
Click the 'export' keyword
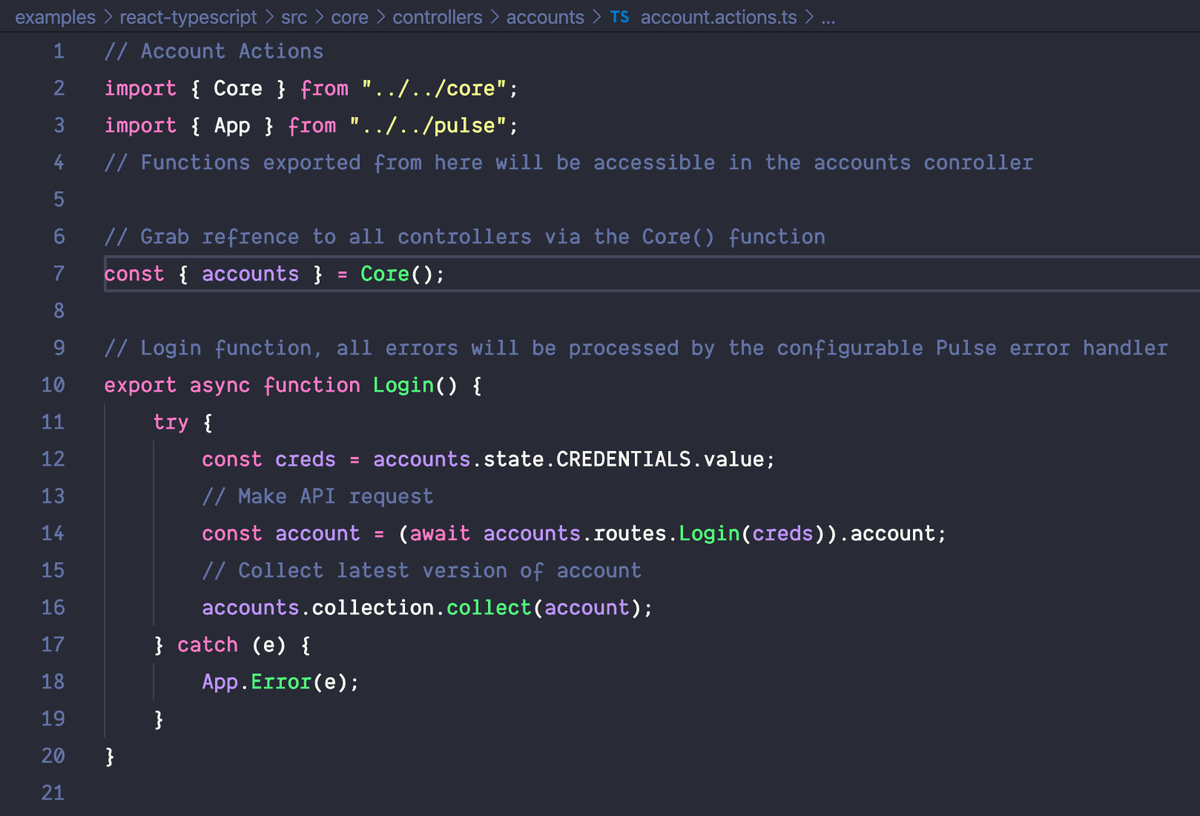140,385
